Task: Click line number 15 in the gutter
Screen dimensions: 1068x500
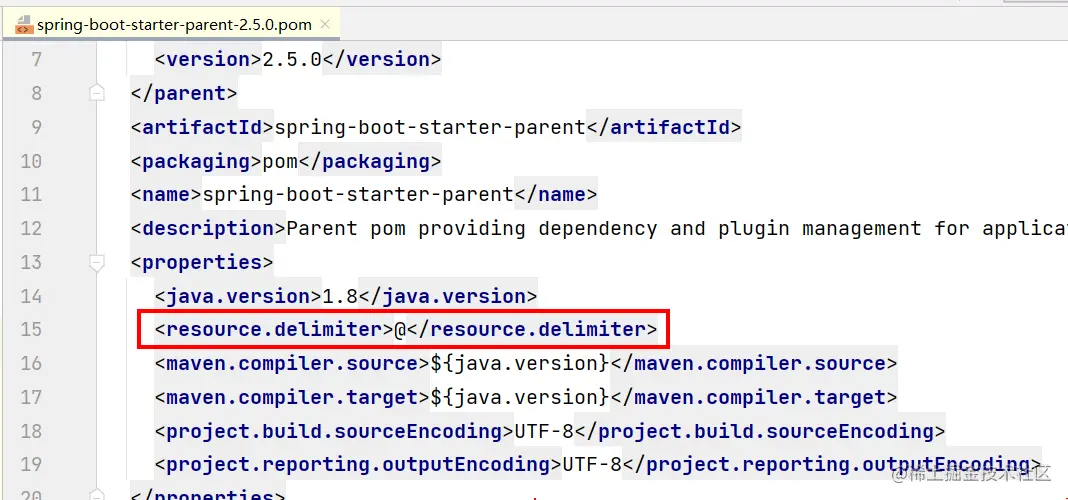Action: click(31, 330)
